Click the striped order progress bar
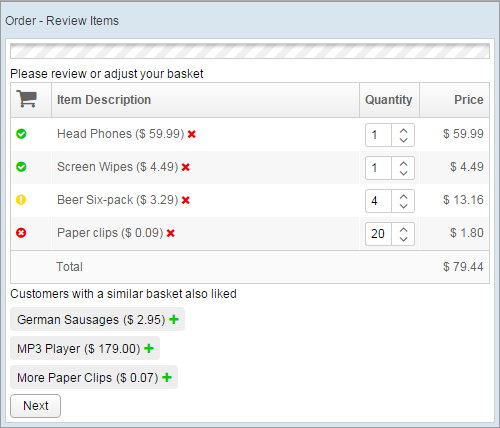The width and height of the screenshot is (500, 428). pyautogui.click(x=250, y=51)
